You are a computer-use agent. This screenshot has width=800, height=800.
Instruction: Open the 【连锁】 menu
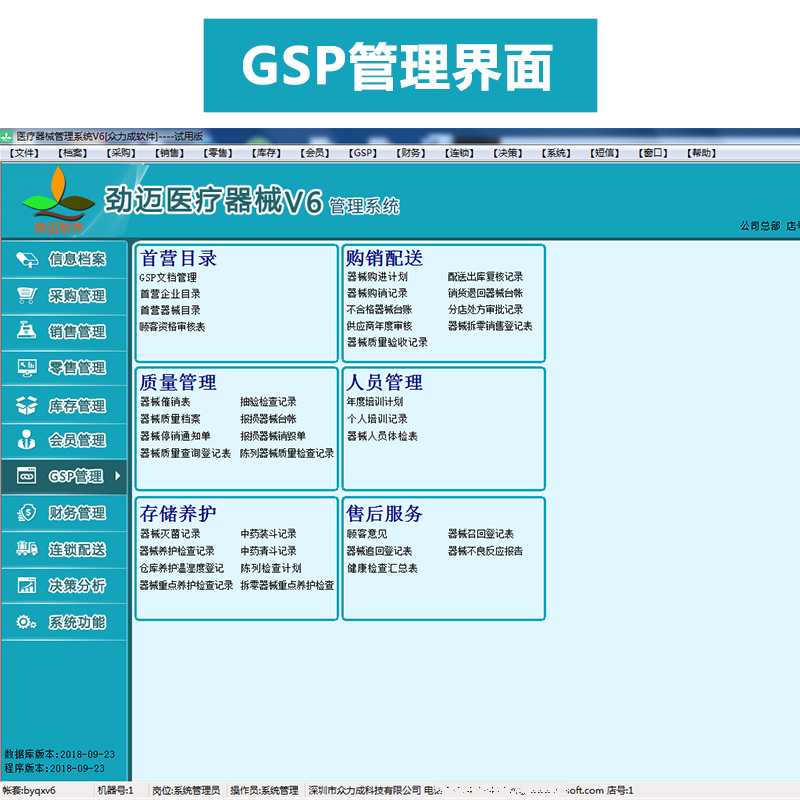[x=459, y=153]
